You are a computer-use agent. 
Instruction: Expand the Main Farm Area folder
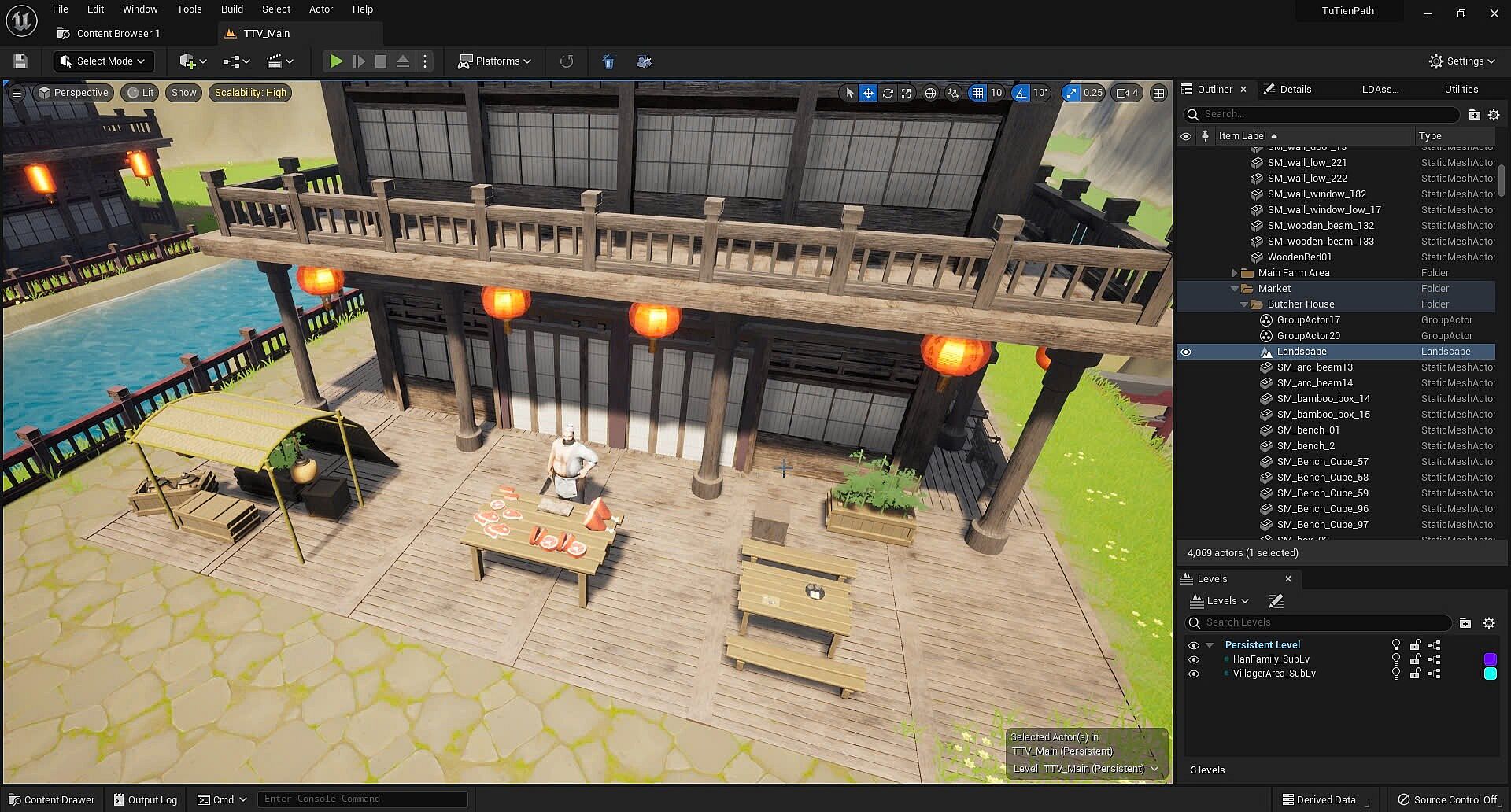click(x=1234, y=273)
